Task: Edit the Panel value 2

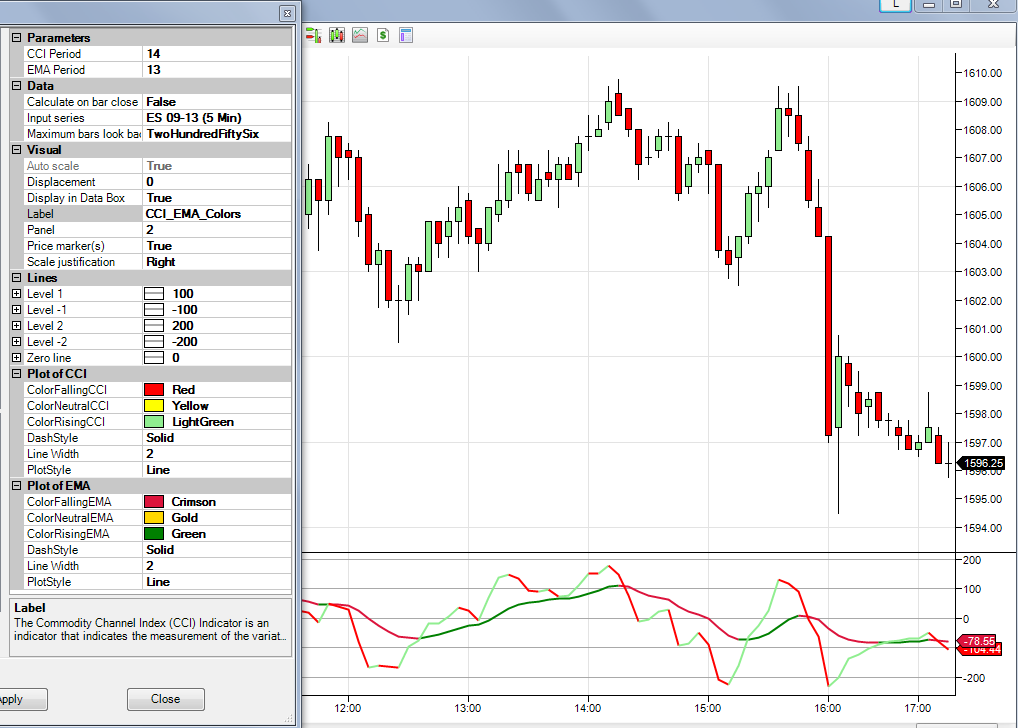Action: [217, 230]
